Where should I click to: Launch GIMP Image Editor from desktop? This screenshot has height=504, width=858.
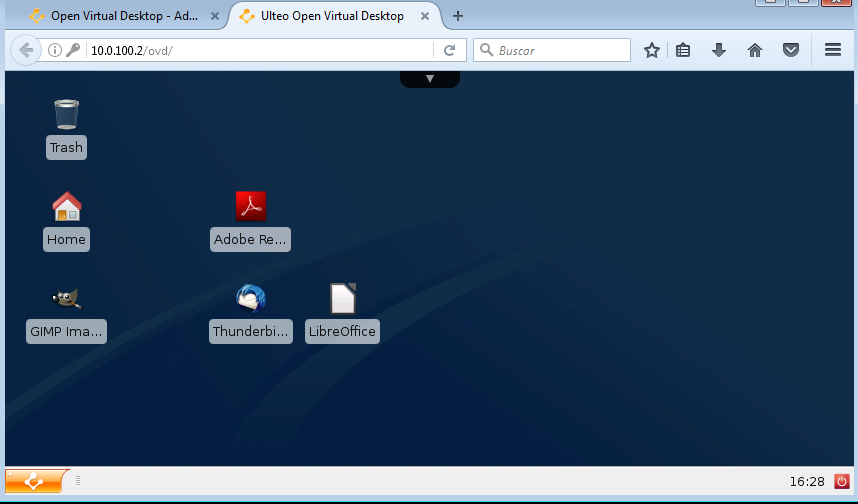click(x=66, y=299)
